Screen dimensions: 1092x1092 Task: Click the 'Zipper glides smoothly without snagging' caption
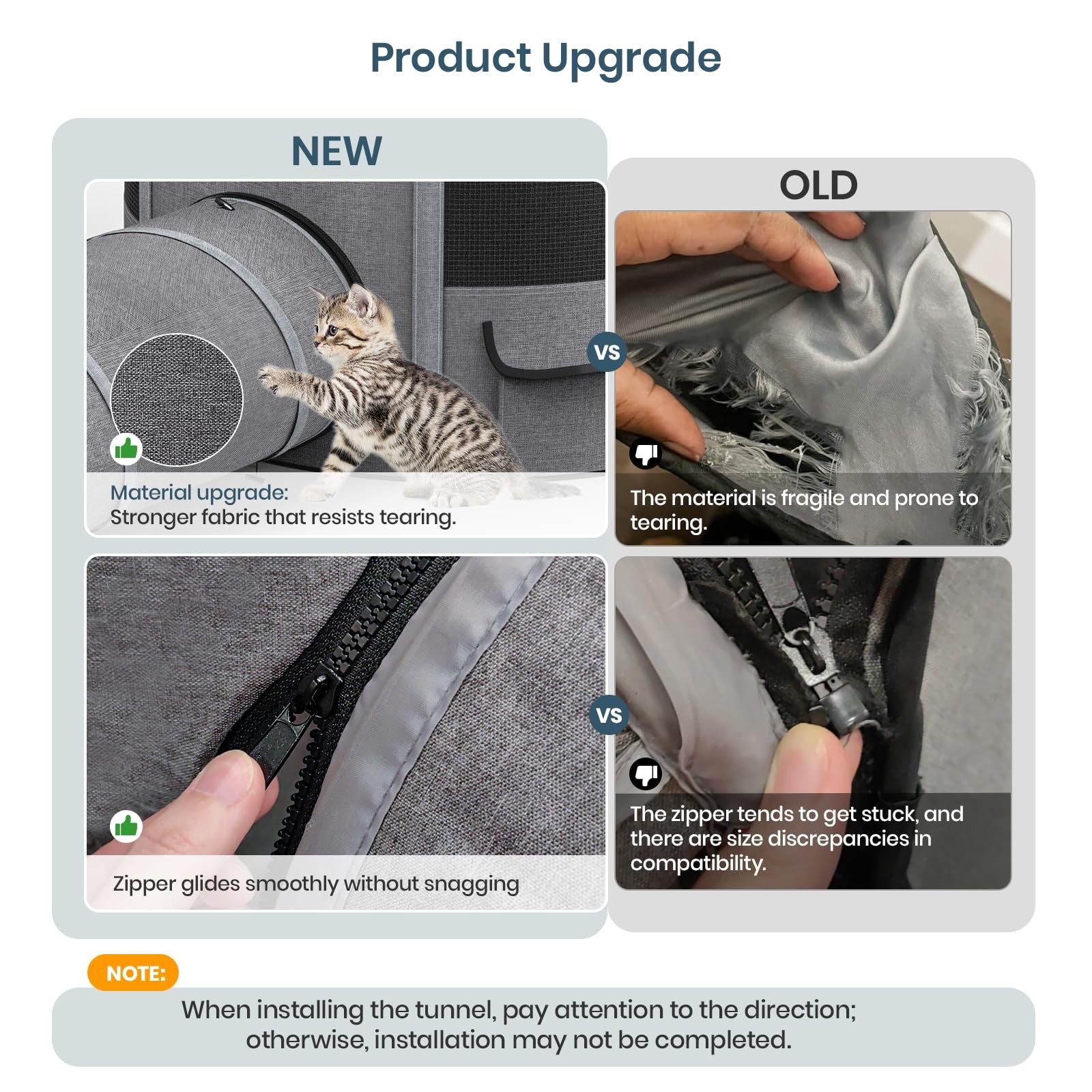316,884
